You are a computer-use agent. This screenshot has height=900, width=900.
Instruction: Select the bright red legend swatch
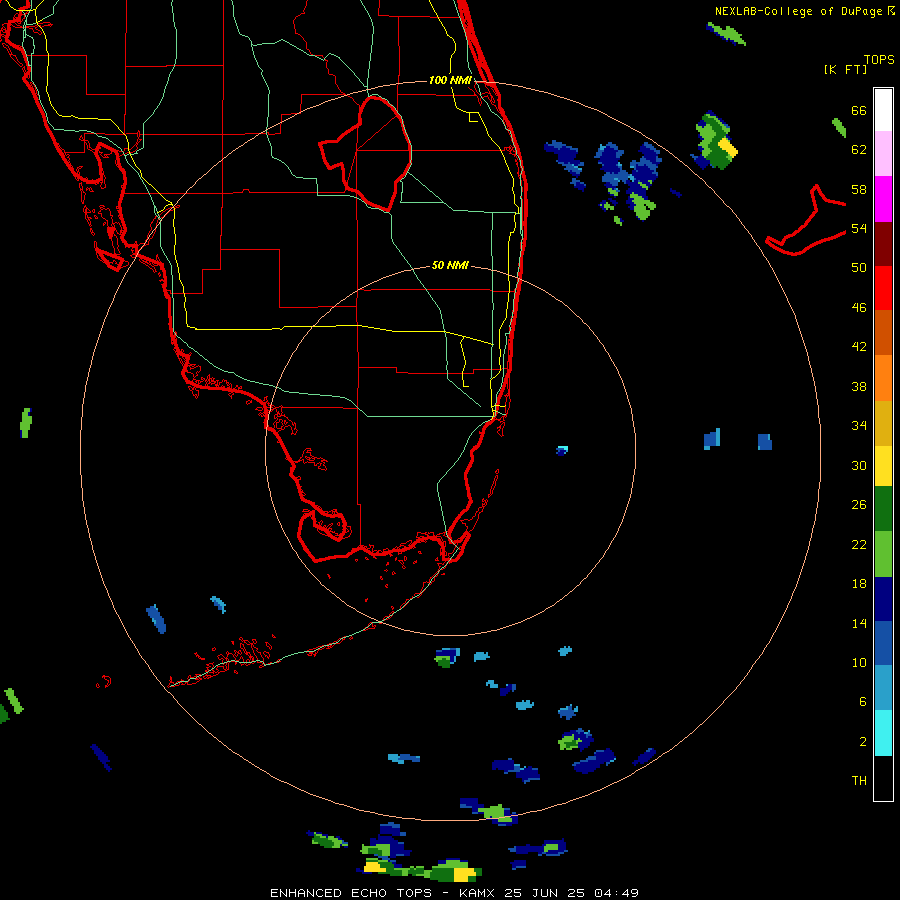tap(883, 288)
